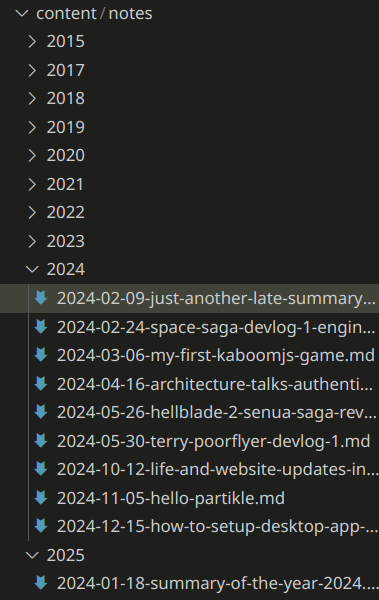Click markdown icon of my-first-kaboomjs-game.md
This screenshot has width=379, height=600.
pos(41,355)
